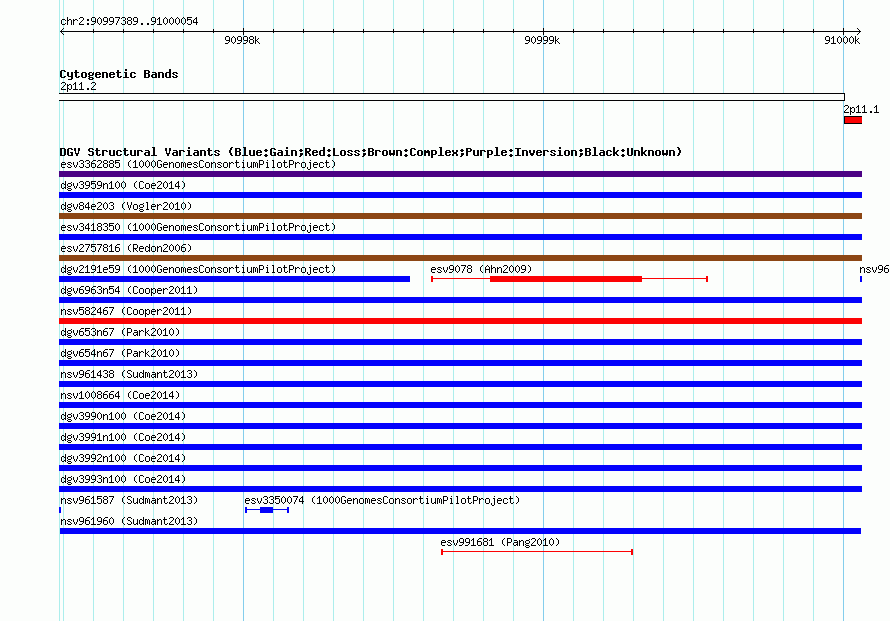Click the dgv84e203 (Vogler2010) label
Screen dimensions: 890x621
(126, 206)
